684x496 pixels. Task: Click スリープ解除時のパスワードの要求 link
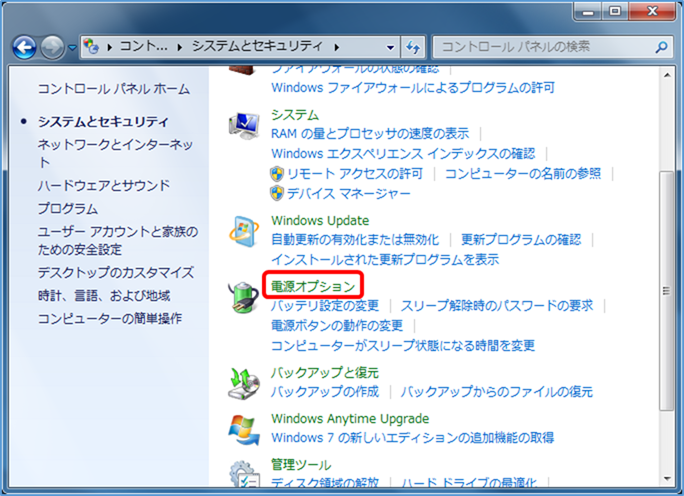(x=497, y=305)
